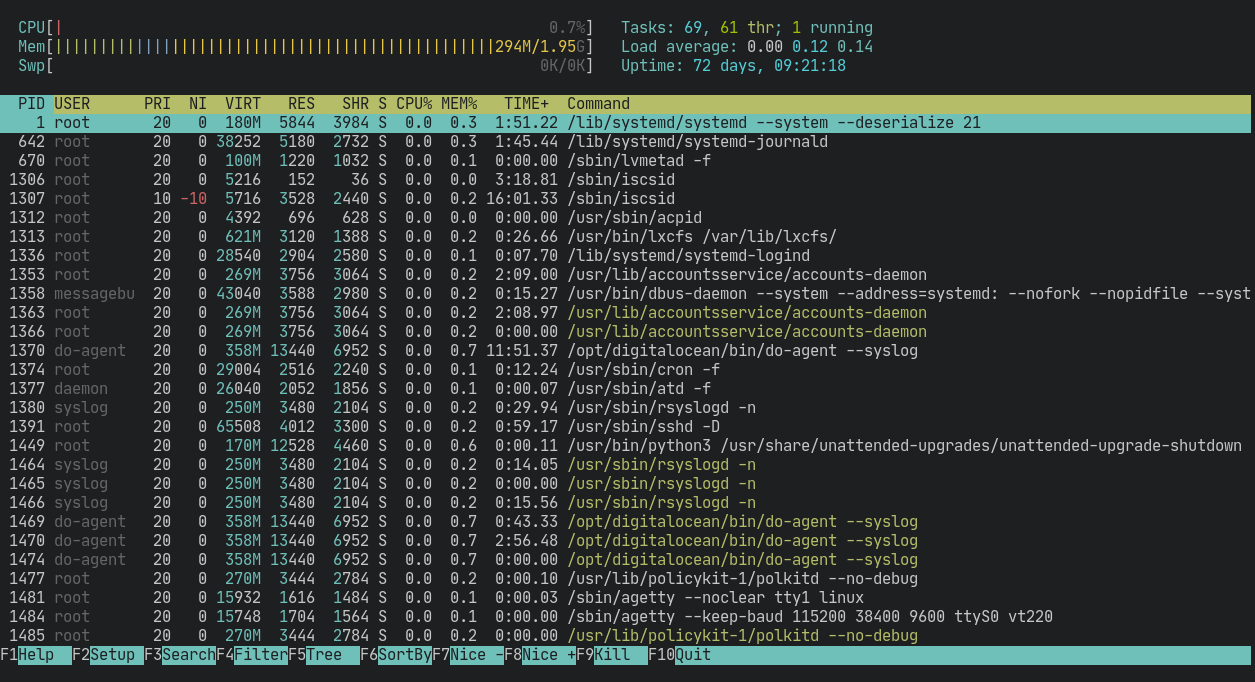Viewport: 1255px width, 682px height.
Task: Select the /sbin/lvmetad -f process row
Action: click(x=626, y=161)
